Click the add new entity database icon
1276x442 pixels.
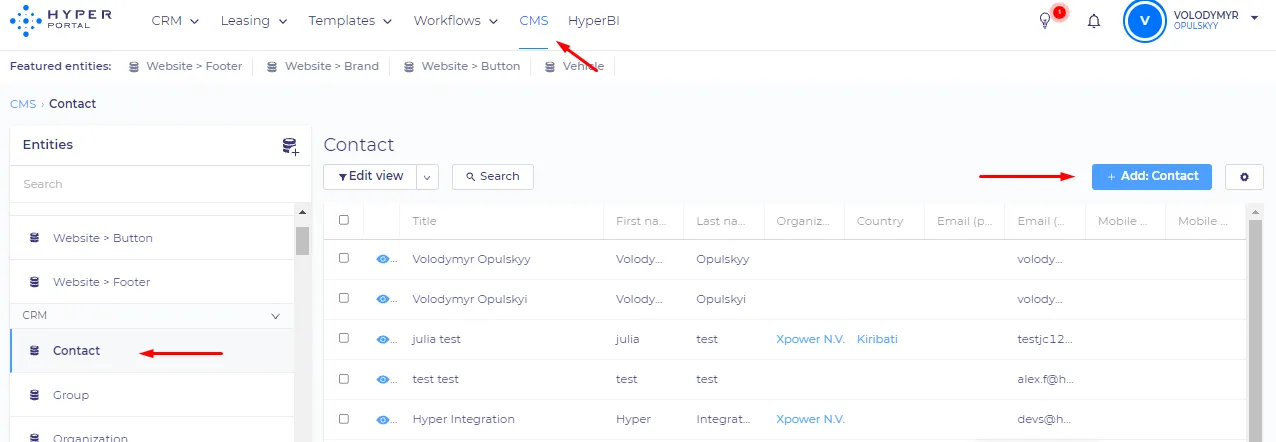pyautogui.click(x=290, y=147)
